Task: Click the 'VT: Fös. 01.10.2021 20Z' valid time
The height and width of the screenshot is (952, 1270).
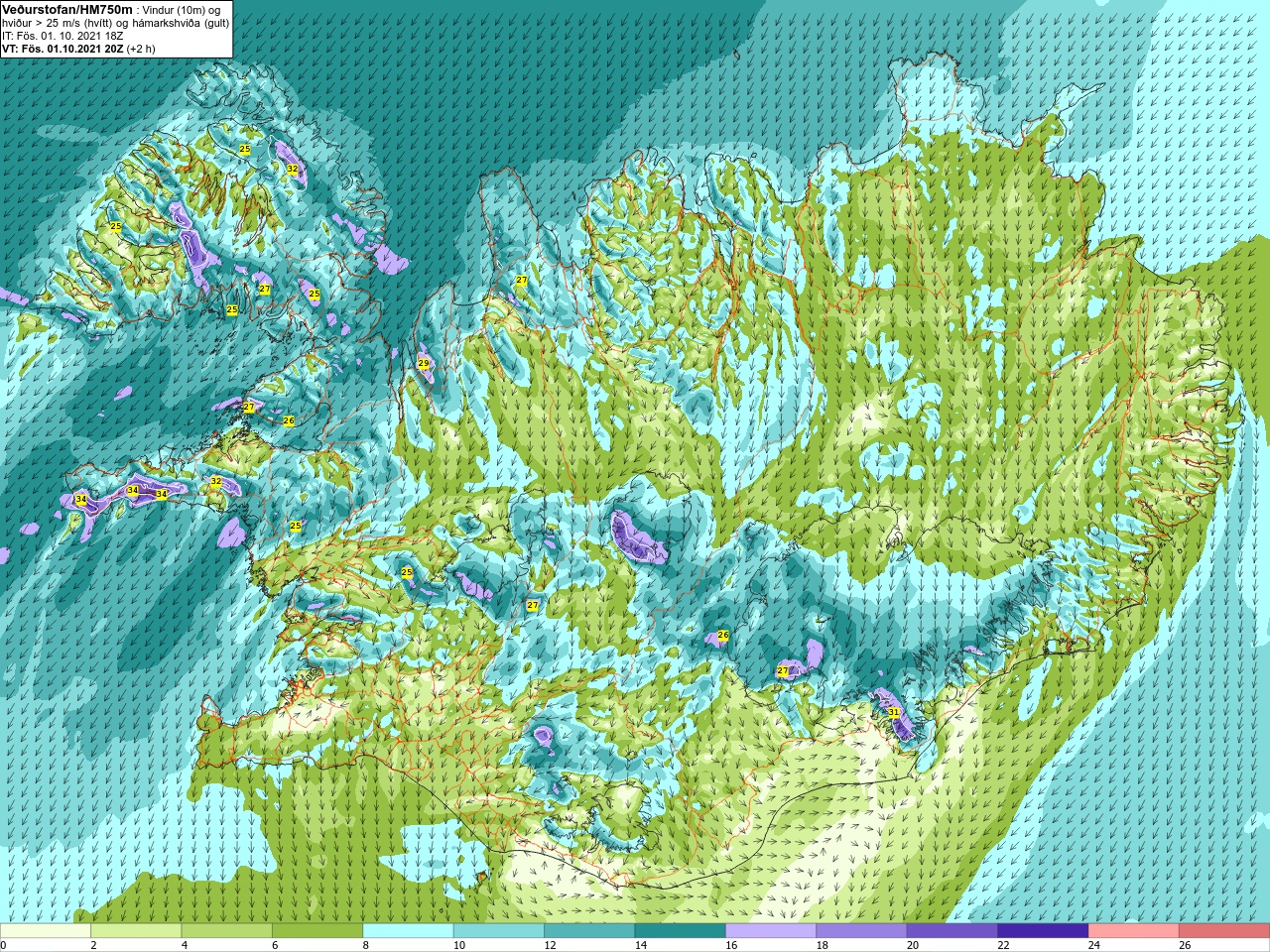Action: click(63, 49)
